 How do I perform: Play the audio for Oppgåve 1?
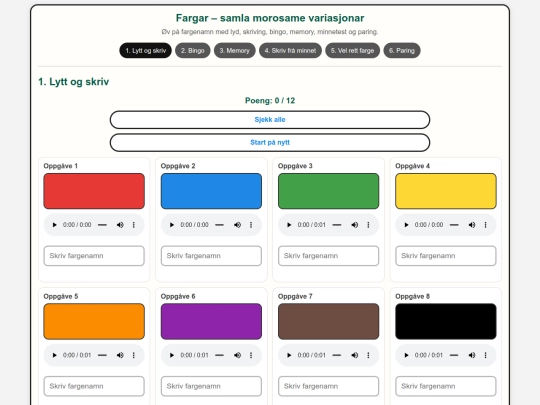[54, 225]
